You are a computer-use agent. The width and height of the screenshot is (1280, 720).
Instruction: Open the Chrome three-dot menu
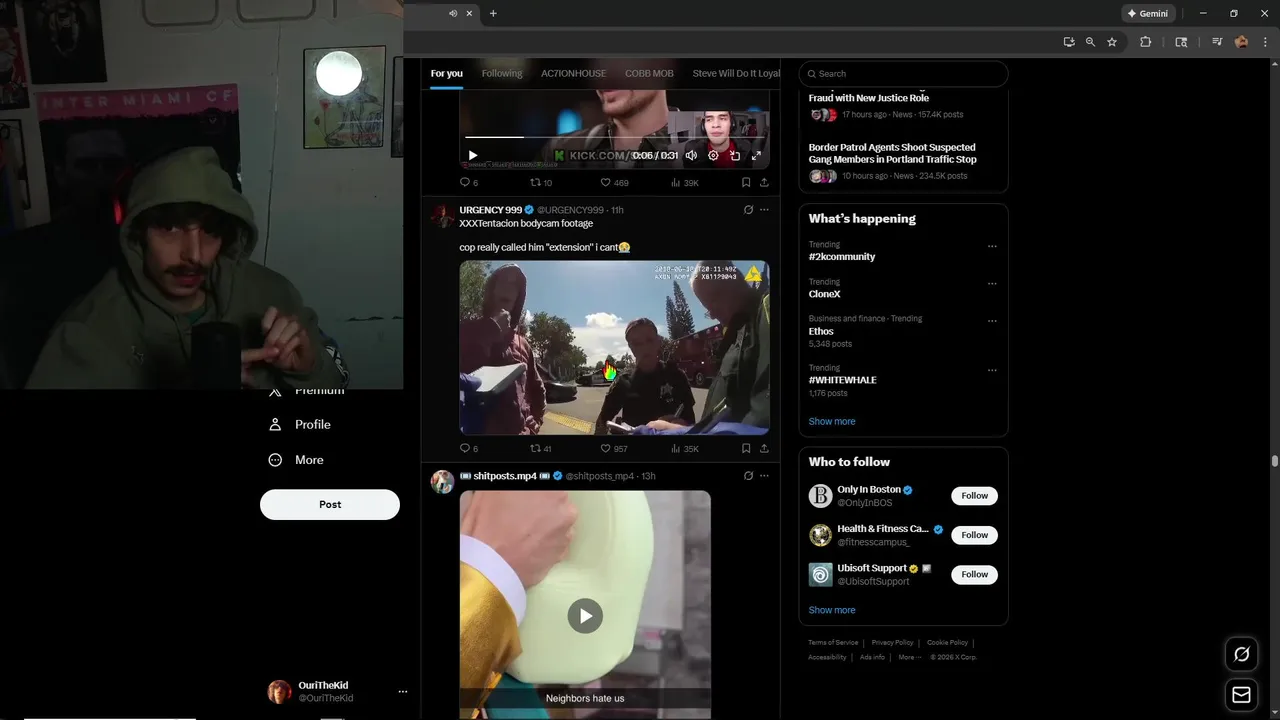tap(1266, 42)
